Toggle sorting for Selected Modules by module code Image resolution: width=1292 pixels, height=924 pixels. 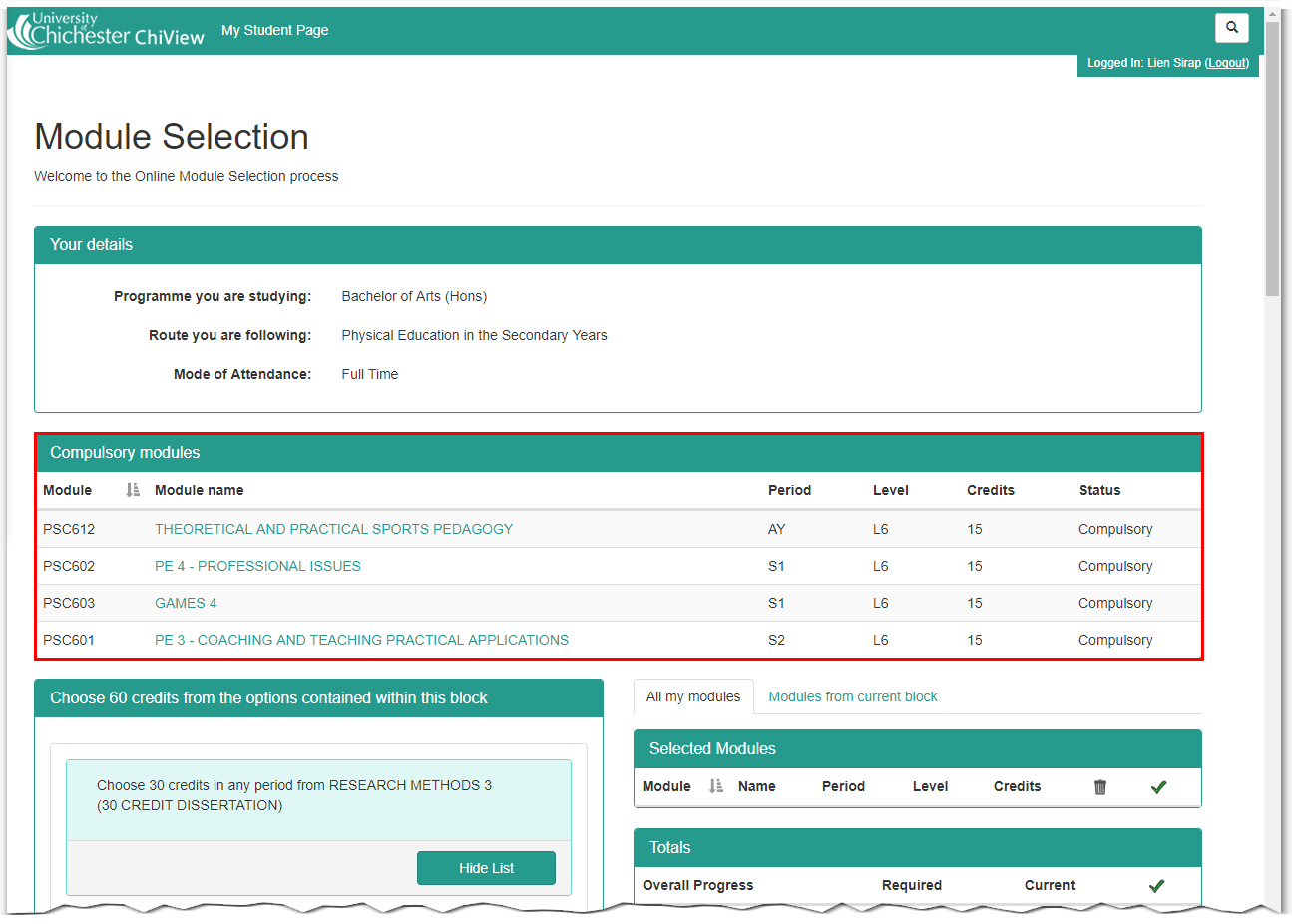(714, 786)
